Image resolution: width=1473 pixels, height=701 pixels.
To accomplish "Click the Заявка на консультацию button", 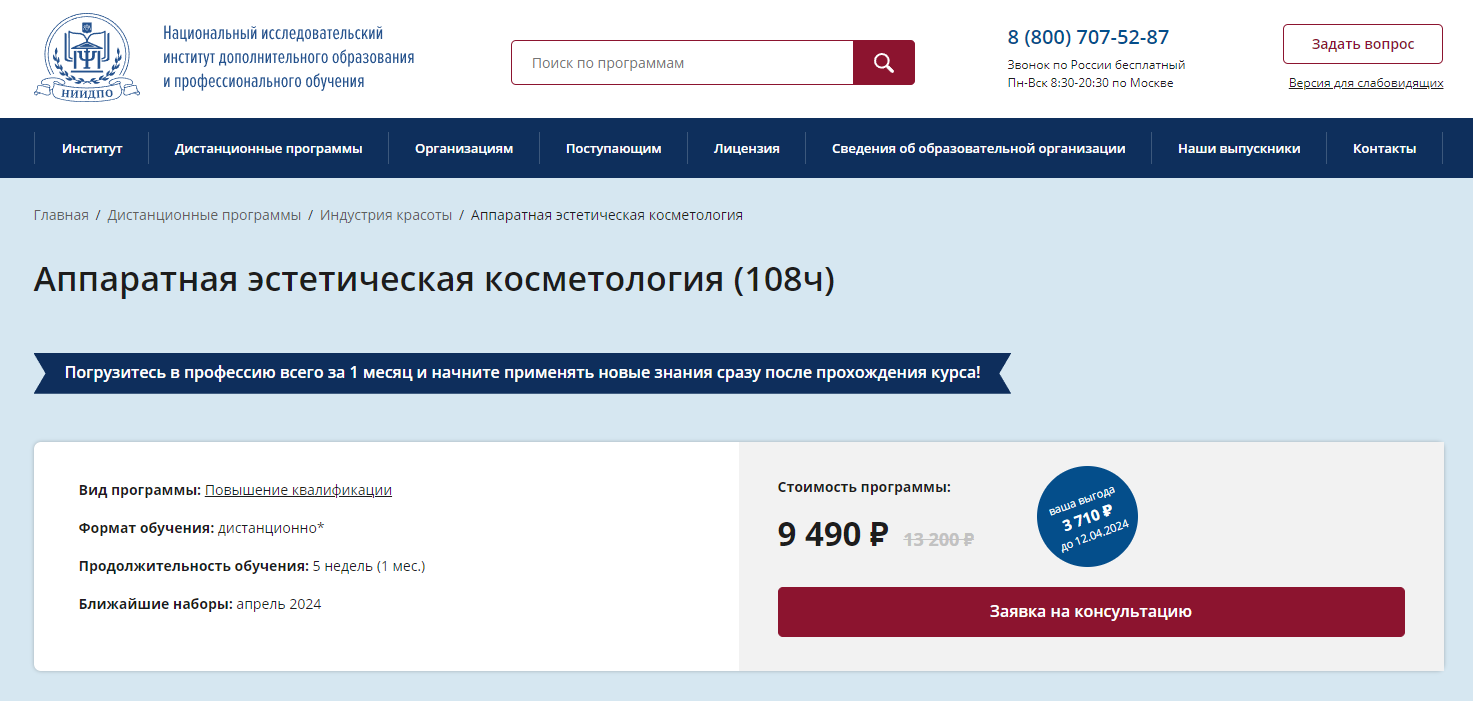I will pos(1091,612).
